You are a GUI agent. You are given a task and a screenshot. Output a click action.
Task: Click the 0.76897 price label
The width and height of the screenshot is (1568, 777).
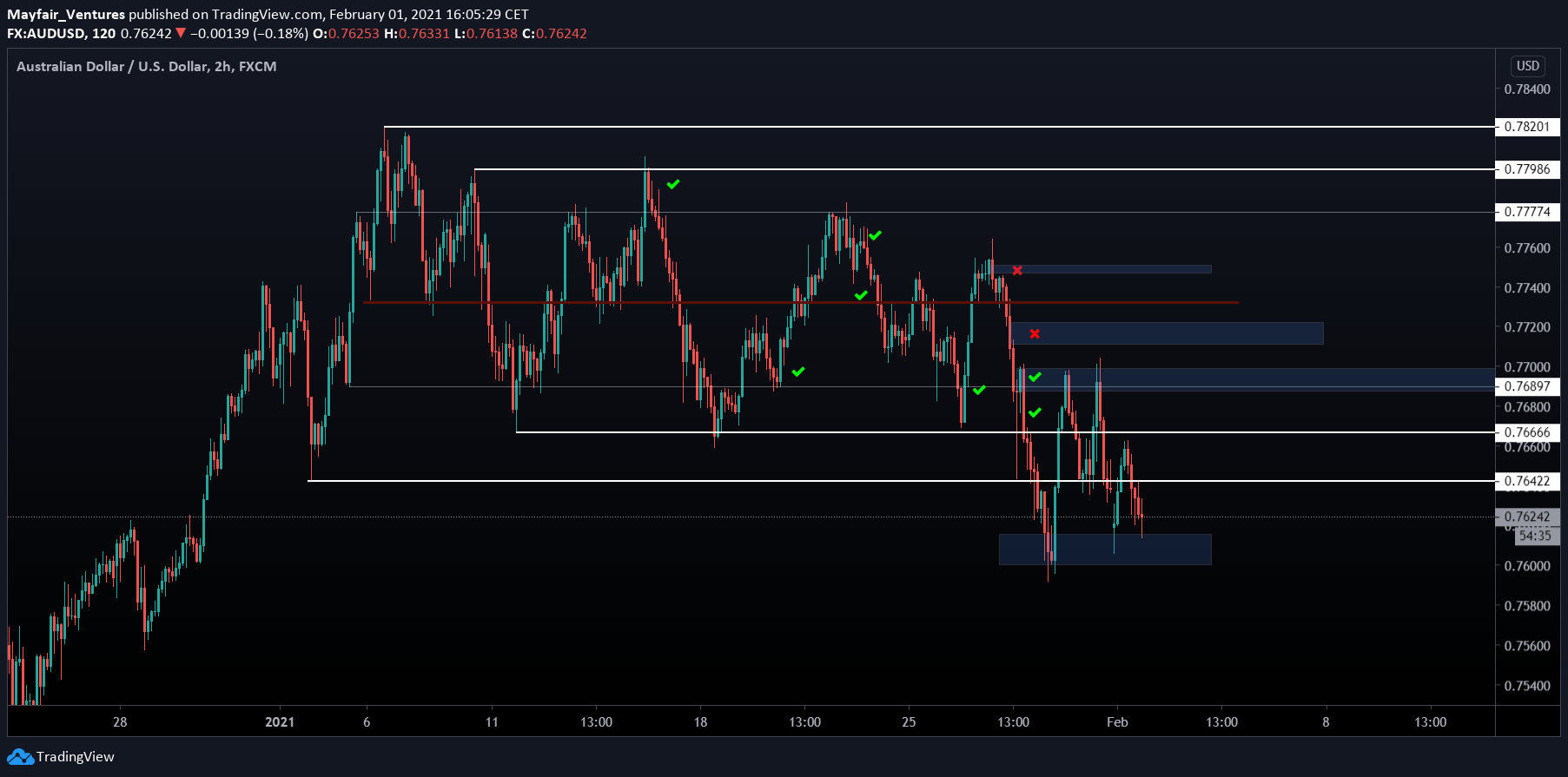click(x=1527, y=386)
